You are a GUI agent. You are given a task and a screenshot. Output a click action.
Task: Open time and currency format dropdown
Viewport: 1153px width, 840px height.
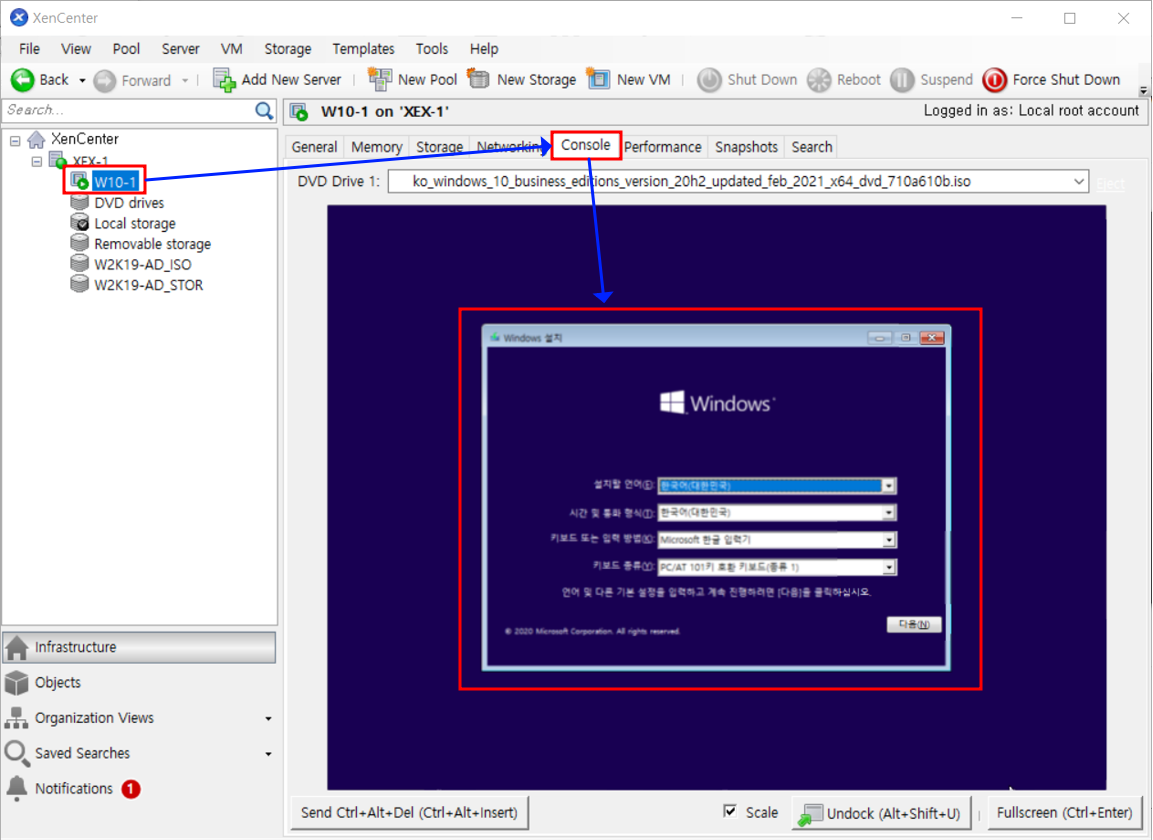[888, 513]
